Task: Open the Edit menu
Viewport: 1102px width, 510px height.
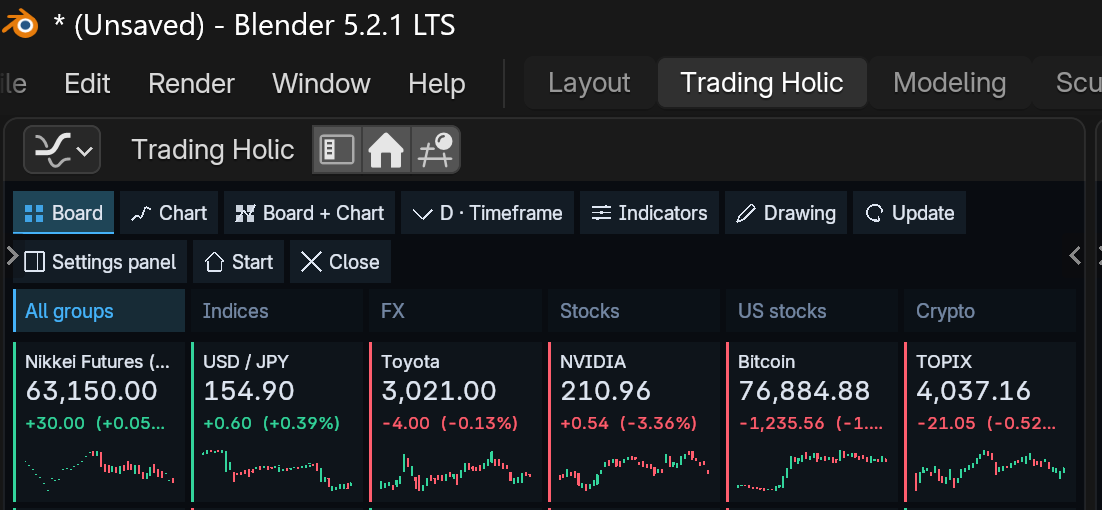Action: [x=87, y=84]
